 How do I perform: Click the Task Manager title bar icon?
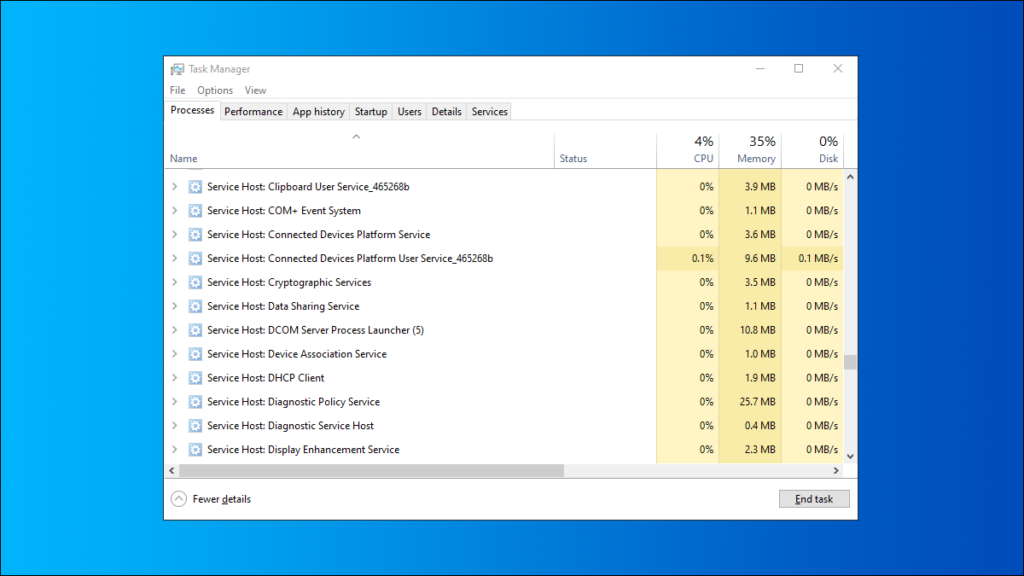(177, 69)
